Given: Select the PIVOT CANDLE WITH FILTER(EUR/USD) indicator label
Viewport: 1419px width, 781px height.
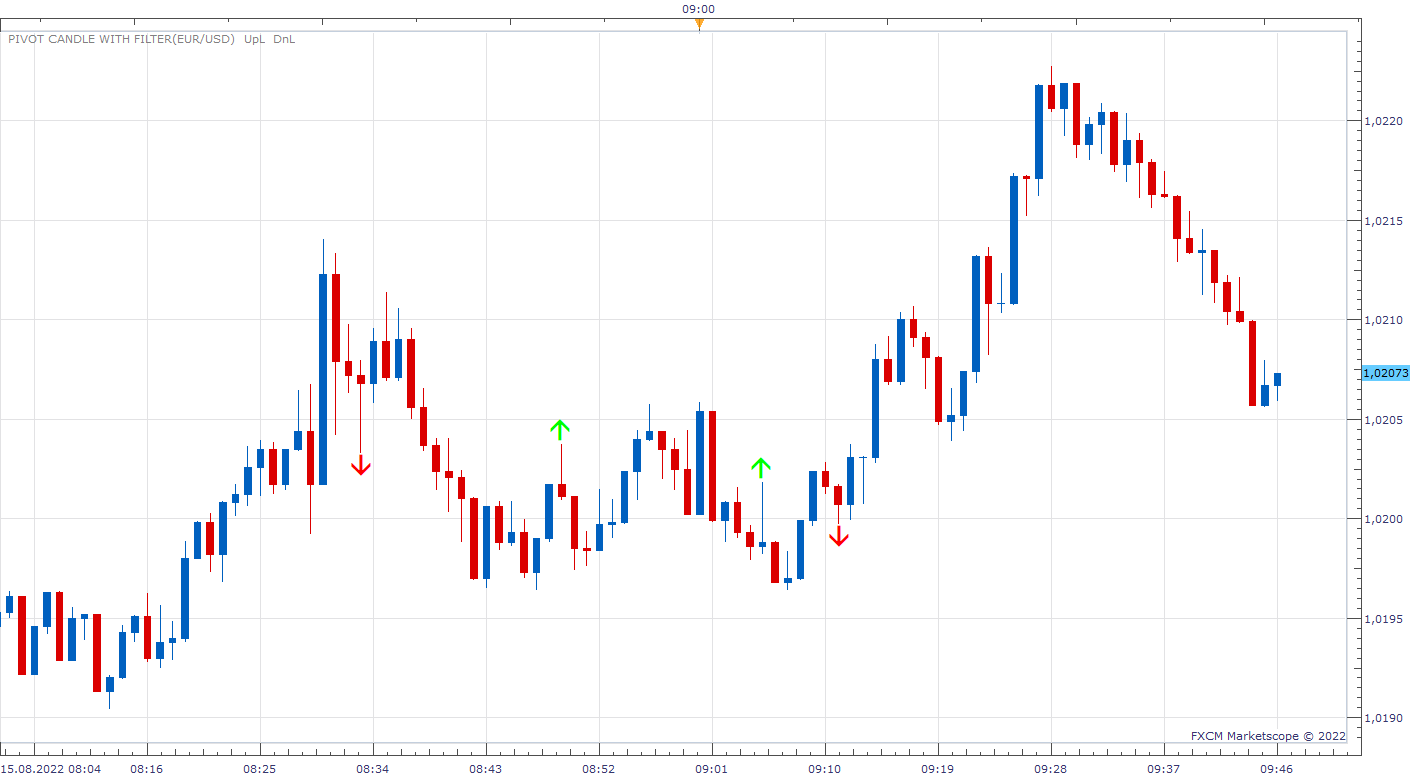Looking at the screenshot, I should (x=121, y=39).
